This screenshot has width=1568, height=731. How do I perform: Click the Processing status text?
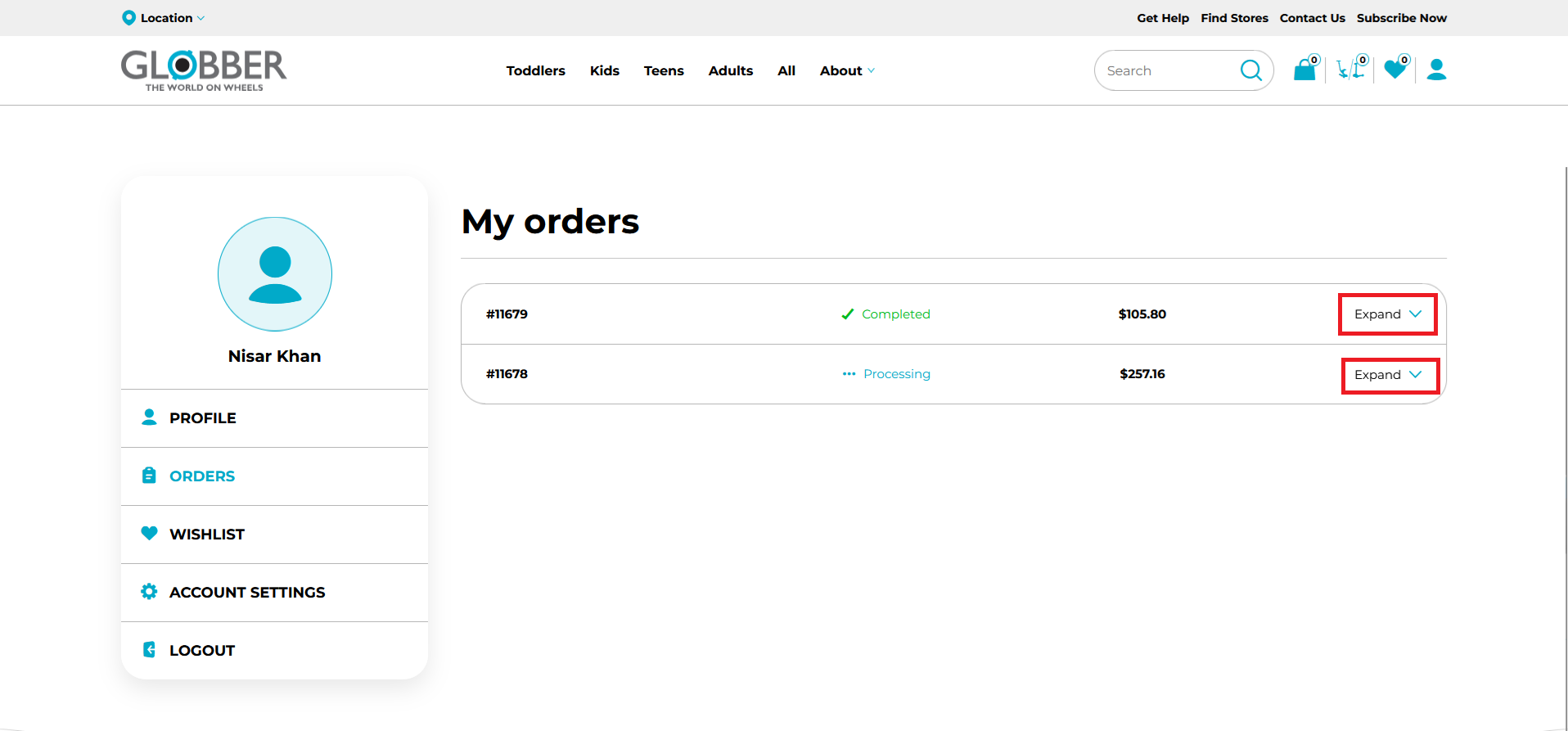[897, 374]
